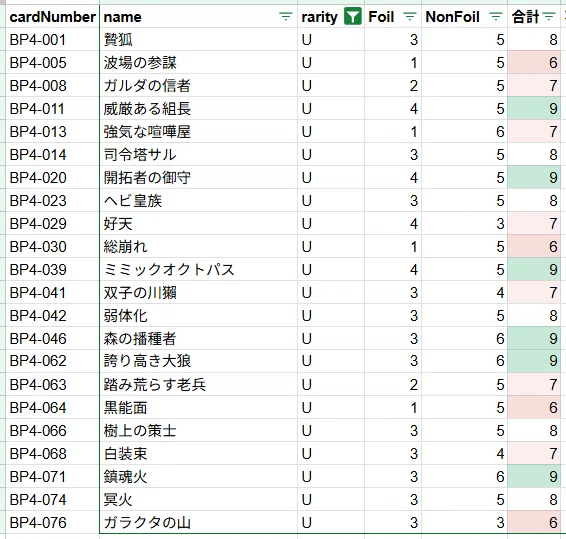This screenshot has height=539, width=566.
Task: Select cell BP4-063
Action: tap(52, 384)
